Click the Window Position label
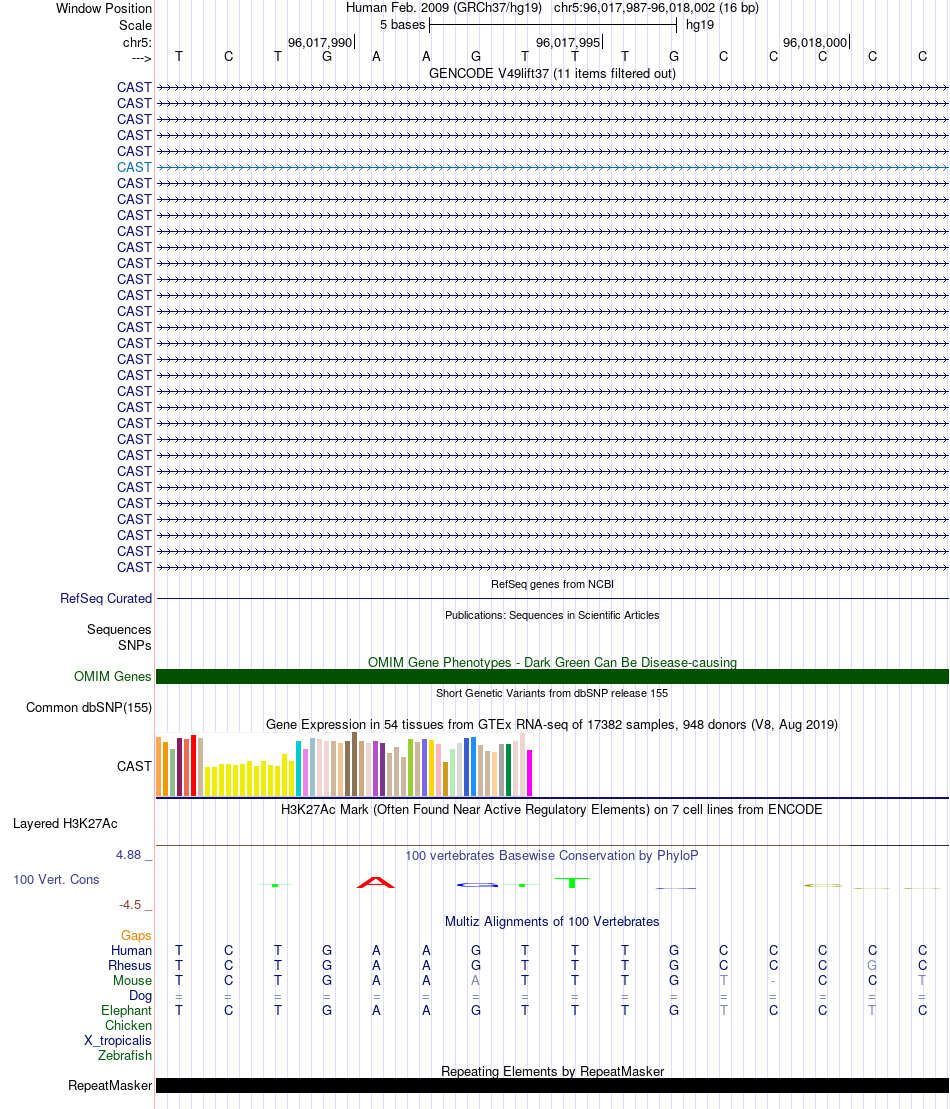 (x=104, y=8)
